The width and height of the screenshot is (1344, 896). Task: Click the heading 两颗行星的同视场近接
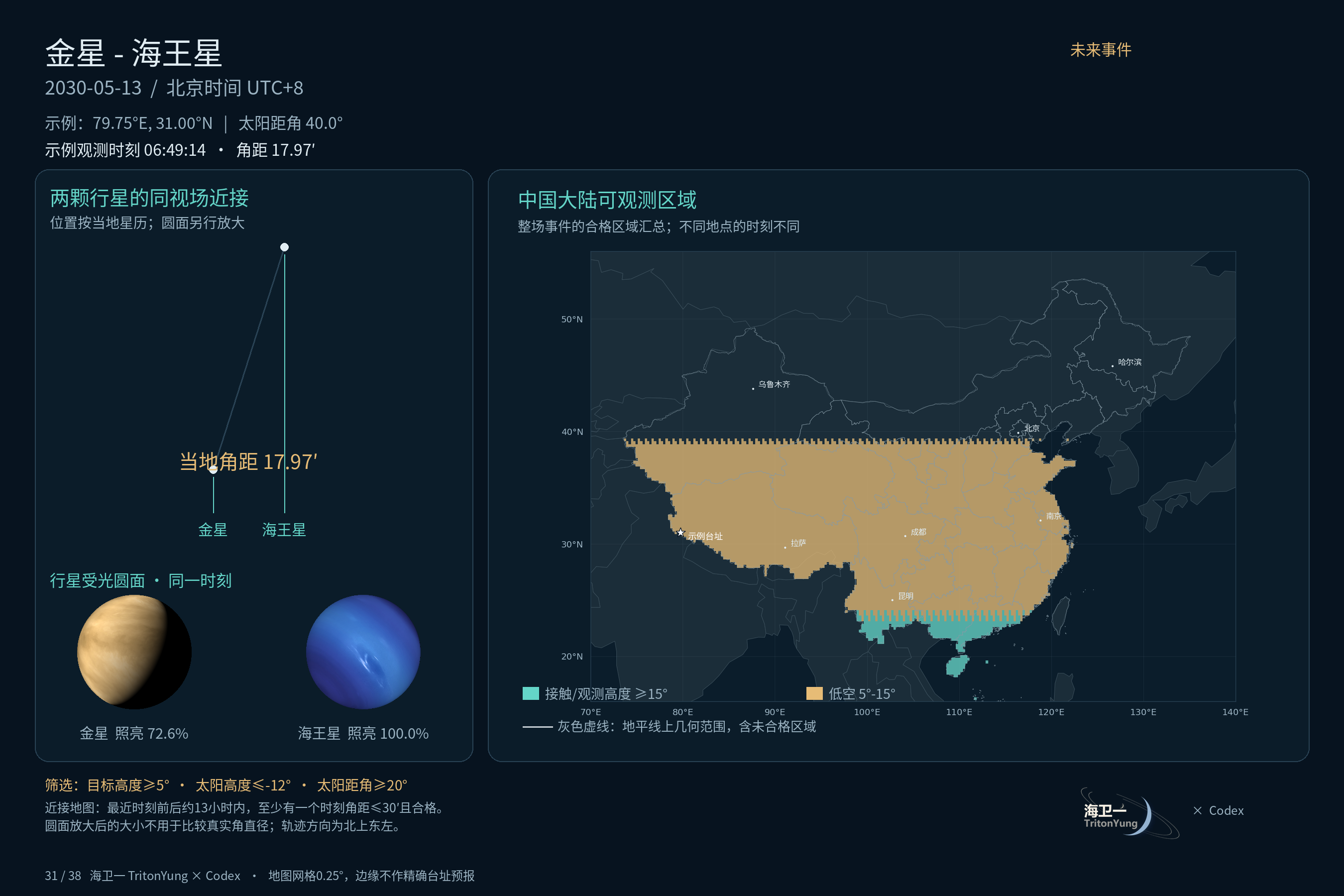pos(150,198)
